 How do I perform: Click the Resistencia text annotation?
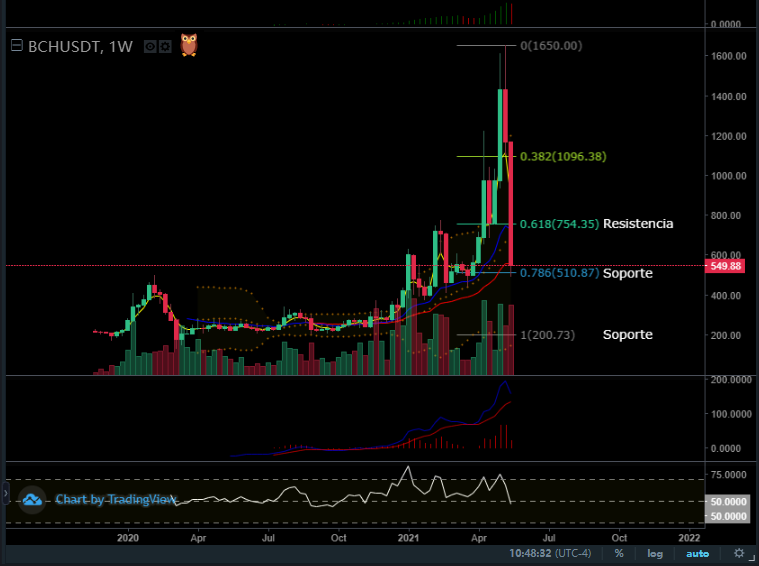pos(638,224)
